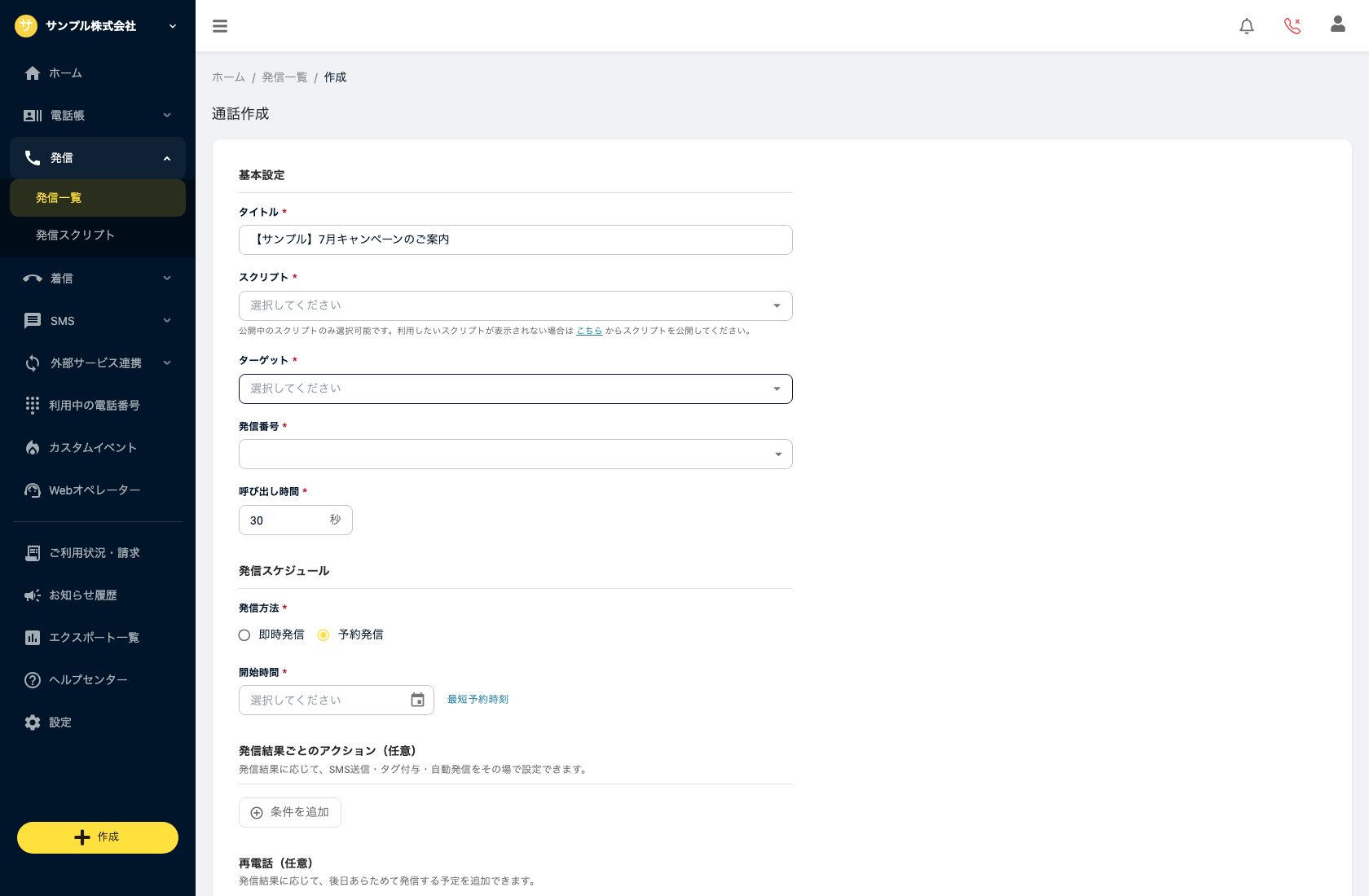This screenshot has height=896, width=1369.
Task: Open 発信スクリプト in the sidebar
Action: click(x=98, y=235)
